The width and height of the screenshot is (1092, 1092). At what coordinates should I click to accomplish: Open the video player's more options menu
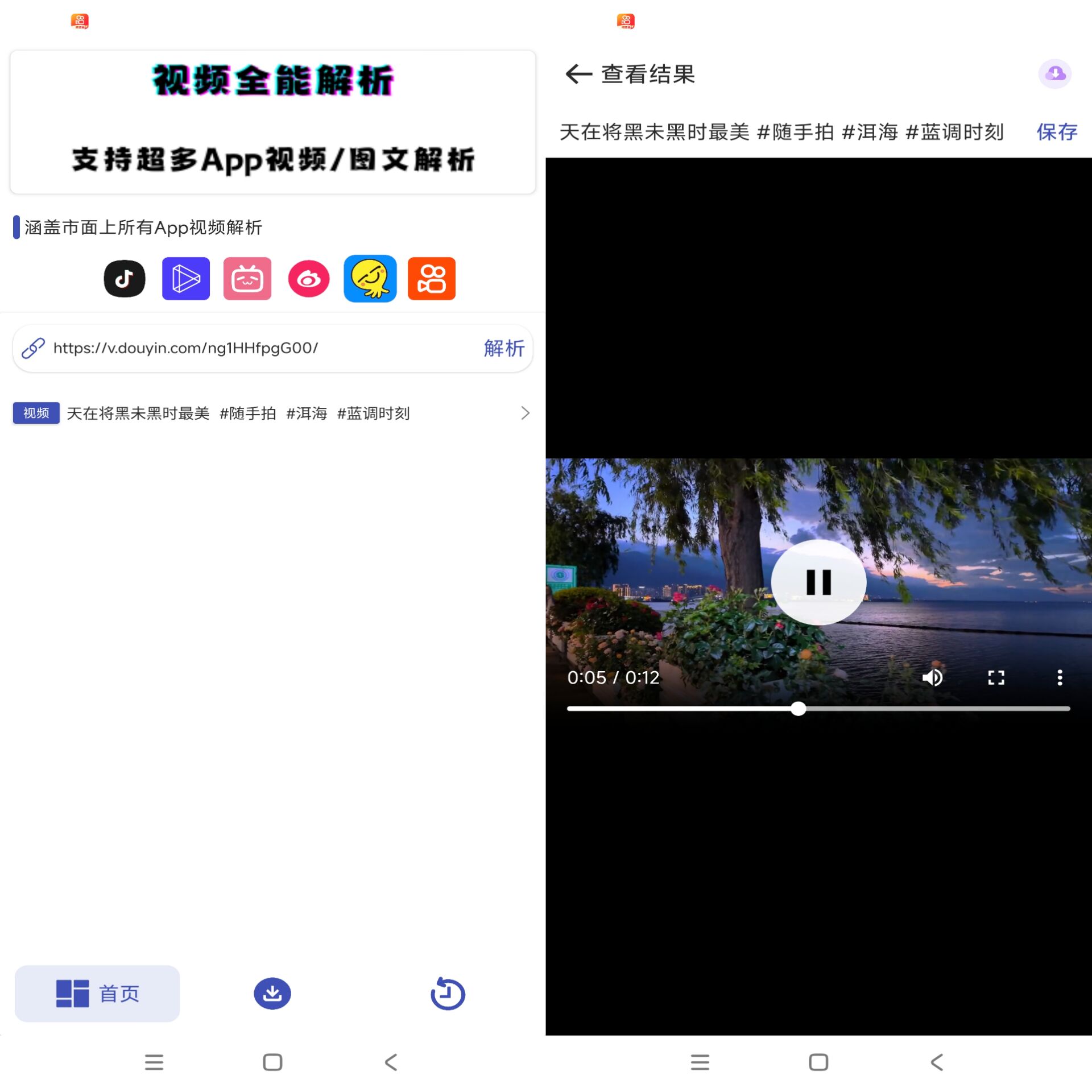tap(1060, 677)
